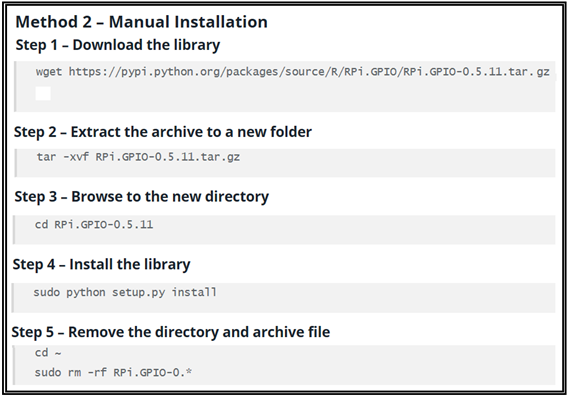Click the wget command word
The height and width of the screenshot is (396, 567).
(49, 72)
